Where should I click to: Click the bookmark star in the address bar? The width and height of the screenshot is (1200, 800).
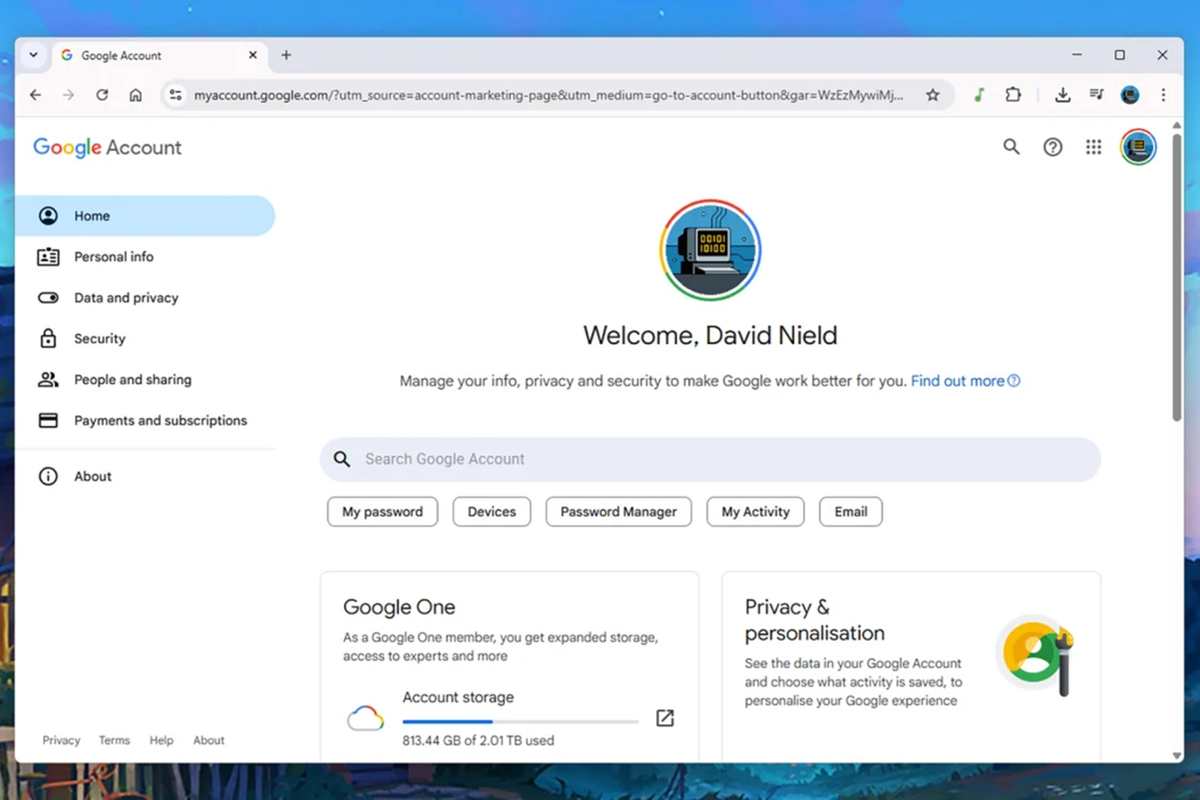pyautogui.click(x=932, y=95)
